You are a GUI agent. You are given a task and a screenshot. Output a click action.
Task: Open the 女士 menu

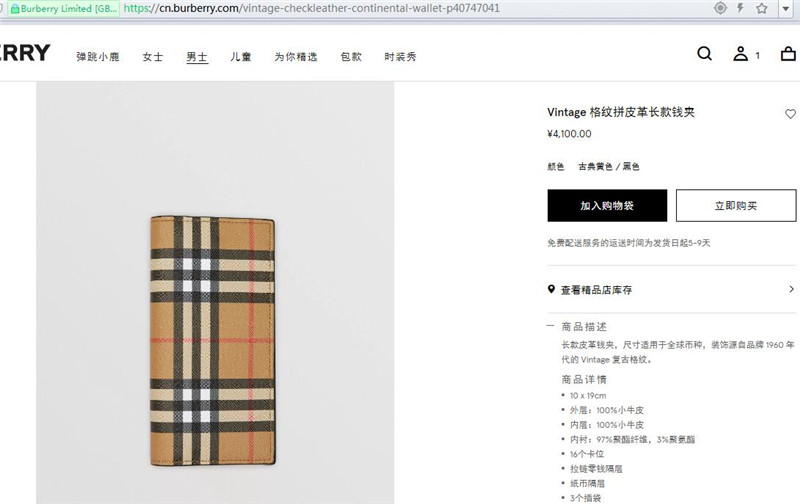[153, 57]
